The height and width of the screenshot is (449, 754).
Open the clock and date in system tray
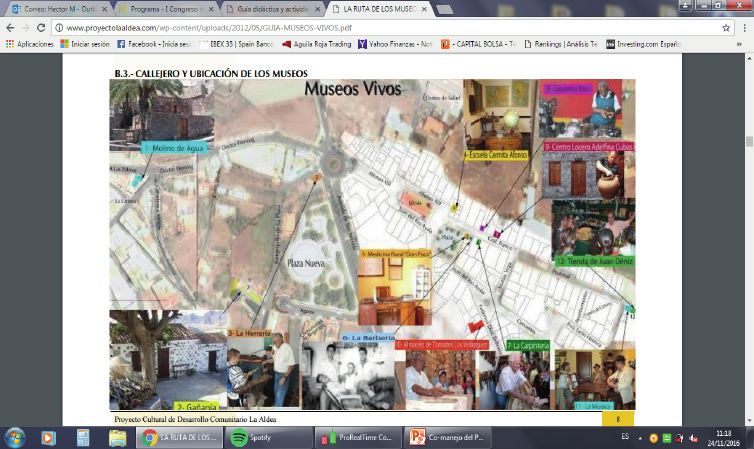723,438
